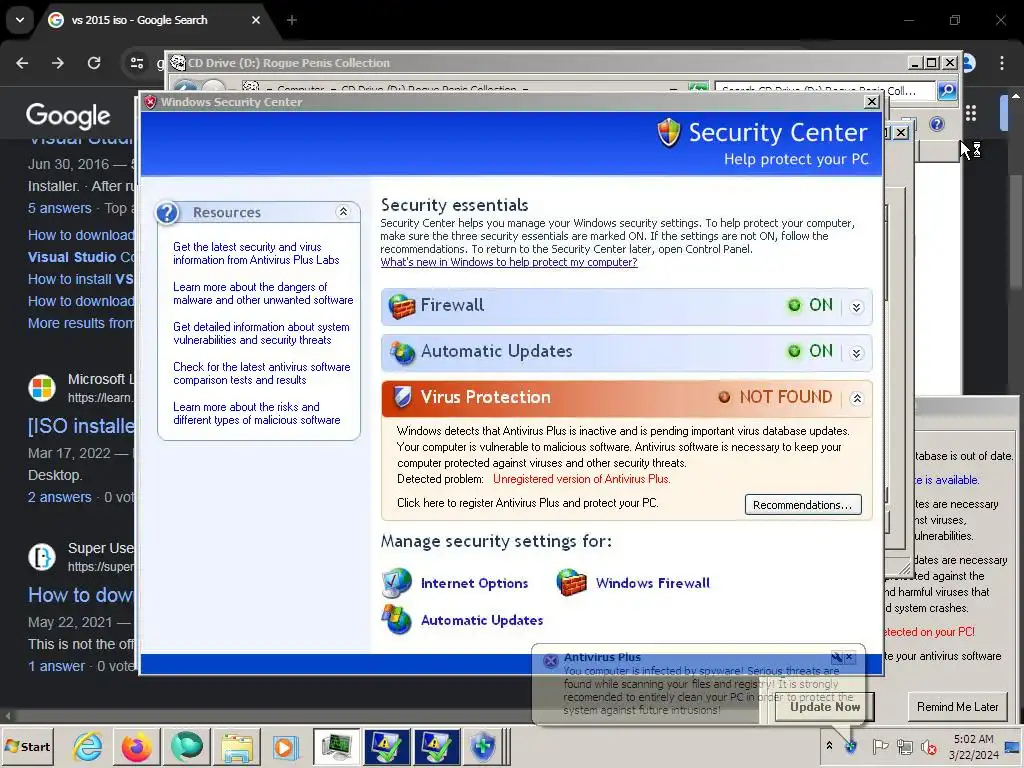The image size is (1024, 768).
Task: Click the Security Center shield logo icon
Action: tap(669, 133)
